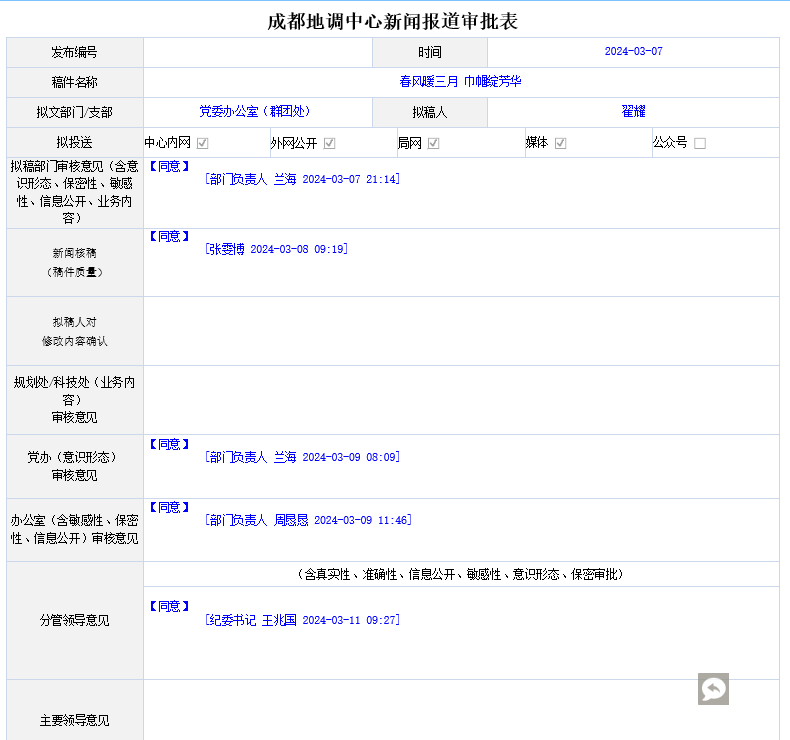
Task: Click 【同意】 in the 分管领导意见 row
Action: tap(169, 606)
